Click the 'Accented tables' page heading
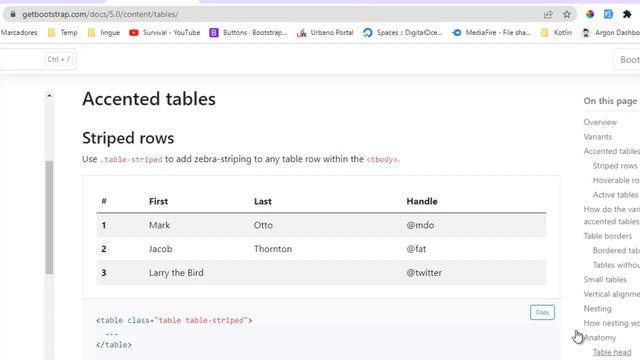 click(x=149, y=99)
